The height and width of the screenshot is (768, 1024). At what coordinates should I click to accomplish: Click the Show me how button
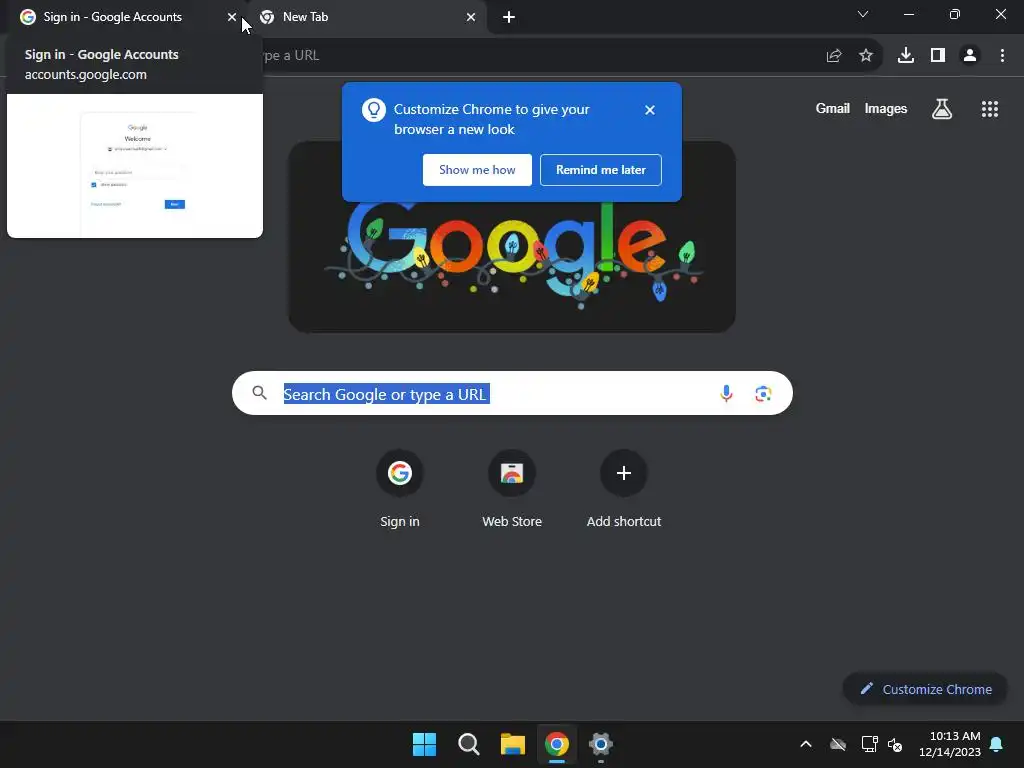477,170
